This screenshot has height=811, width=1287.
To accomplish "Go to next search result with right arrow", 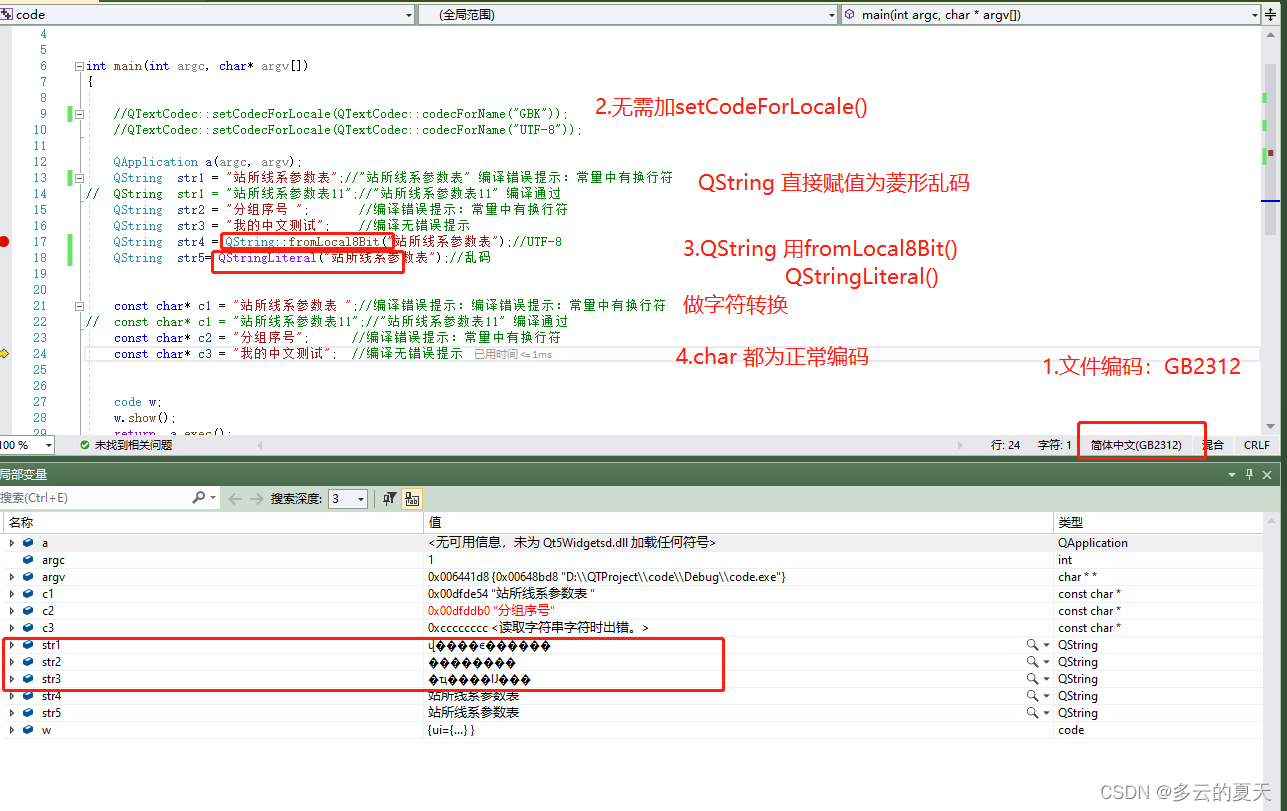I will click(256, 498).
